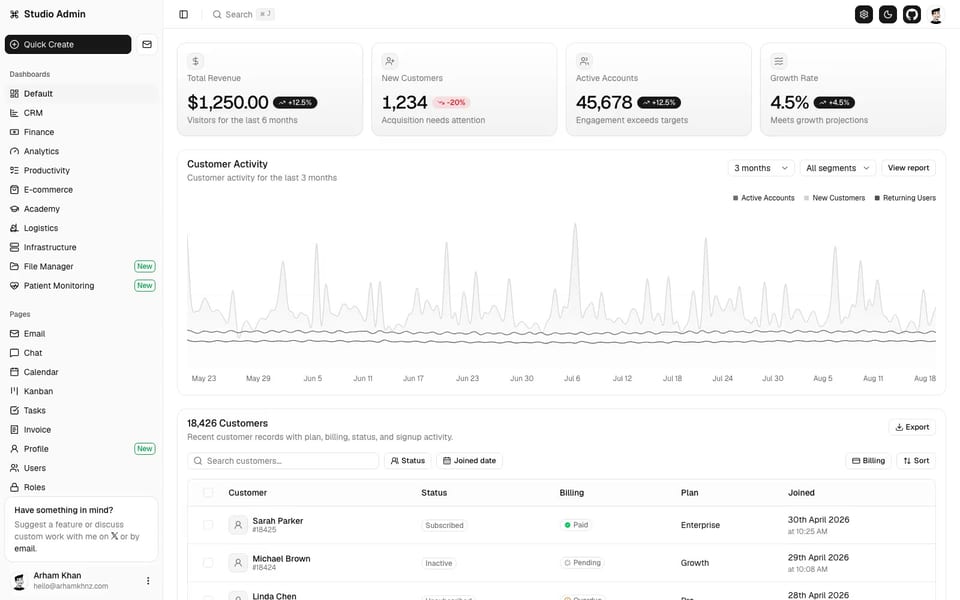The image size is (960, 600).
Task: Go to Calendar page
Action: pyautogui.click(x=81, y=372)
